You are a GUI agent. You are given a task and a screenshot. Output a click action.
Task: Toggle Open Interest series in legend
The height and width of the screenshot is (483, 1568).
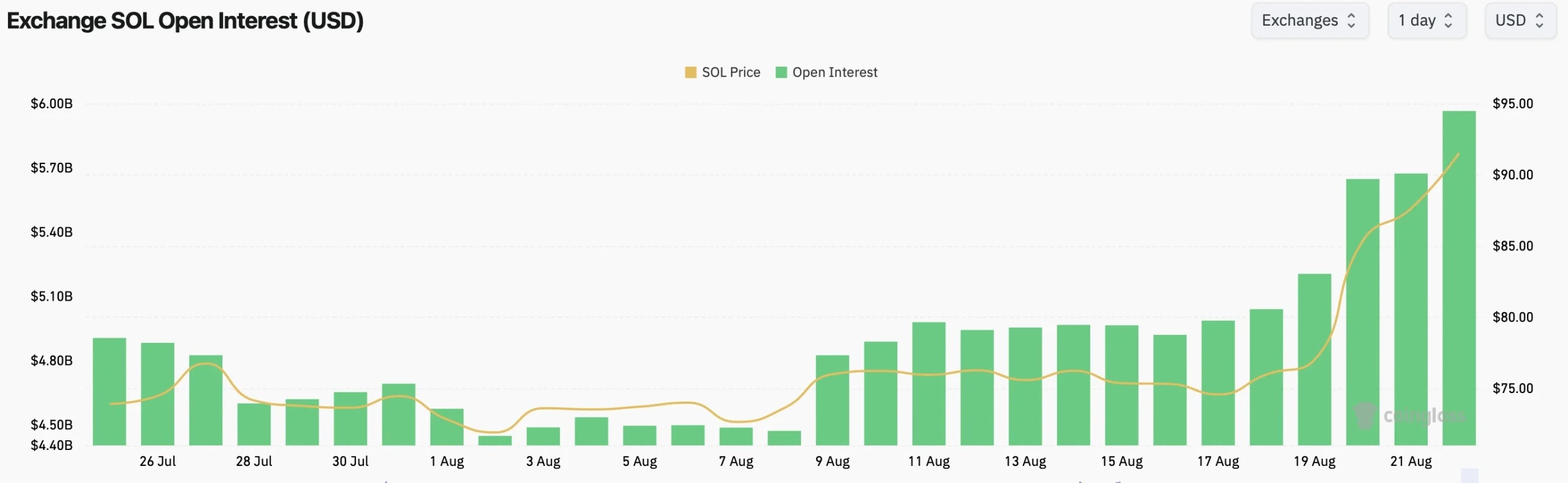point(826,72)
